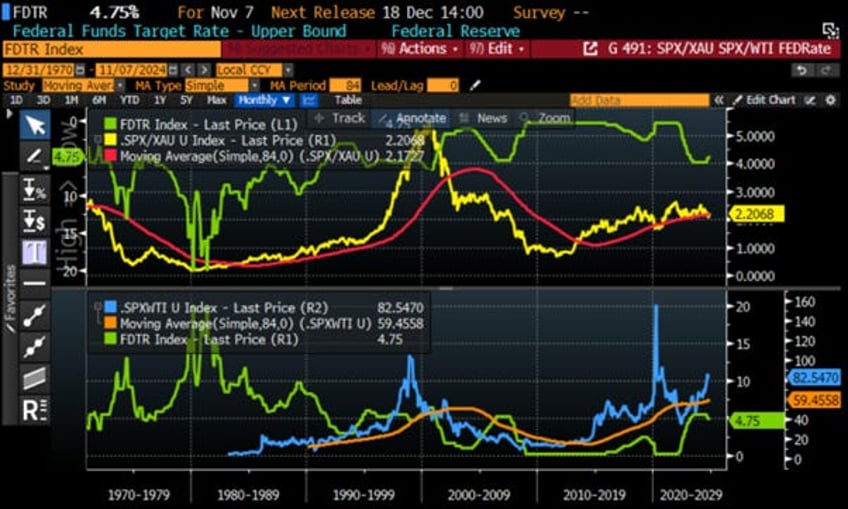
Task: Open G 491 chart via launch icon
Action: [590, 49]
